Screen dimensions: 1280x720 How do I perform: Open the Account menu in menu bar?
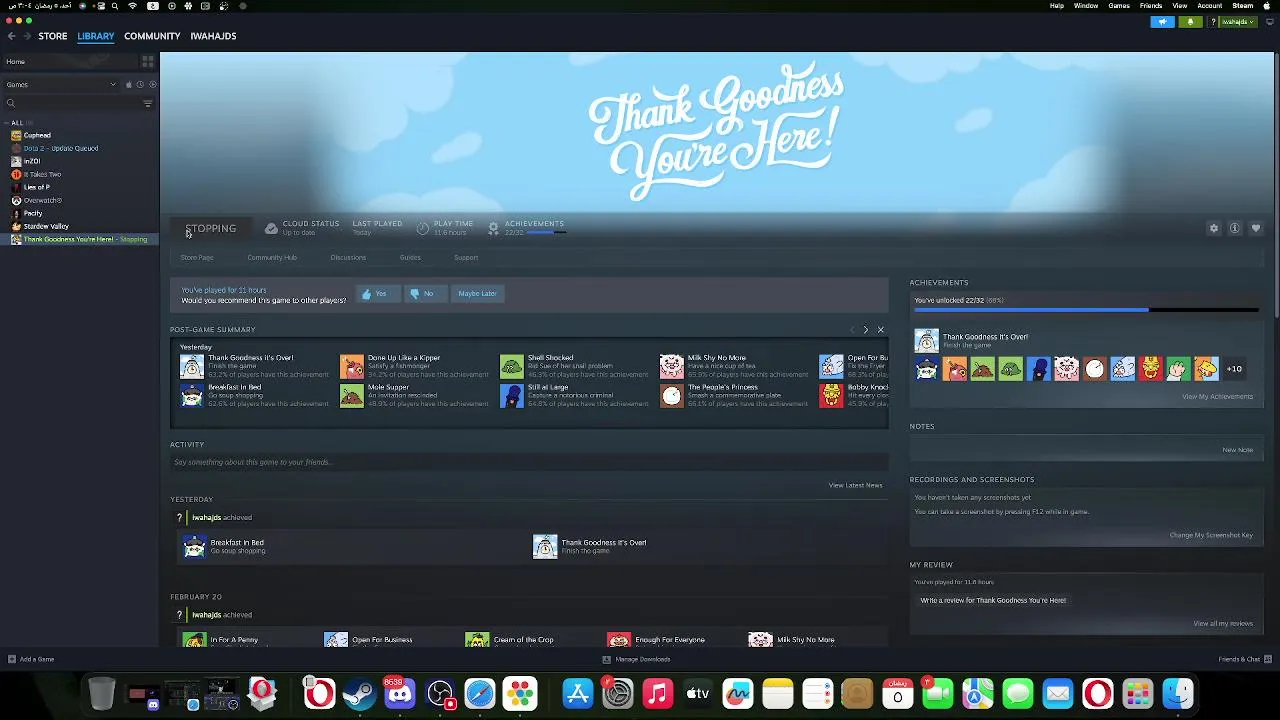coord(1210,6)
